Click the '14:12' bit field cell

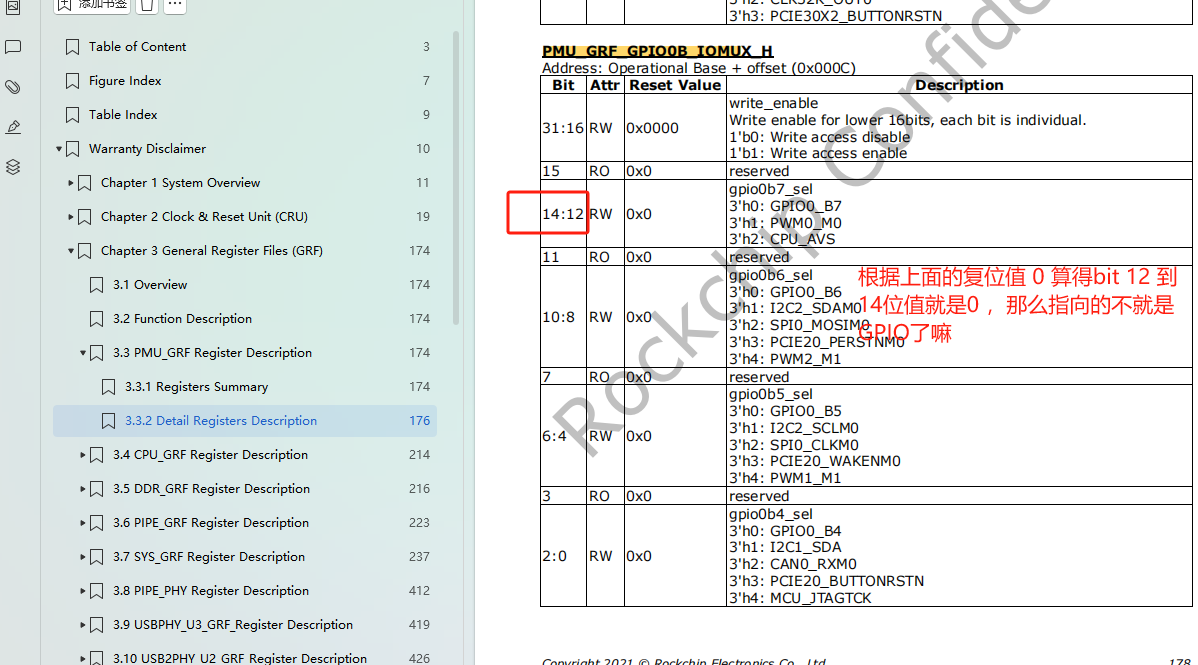tap(563, 214)
